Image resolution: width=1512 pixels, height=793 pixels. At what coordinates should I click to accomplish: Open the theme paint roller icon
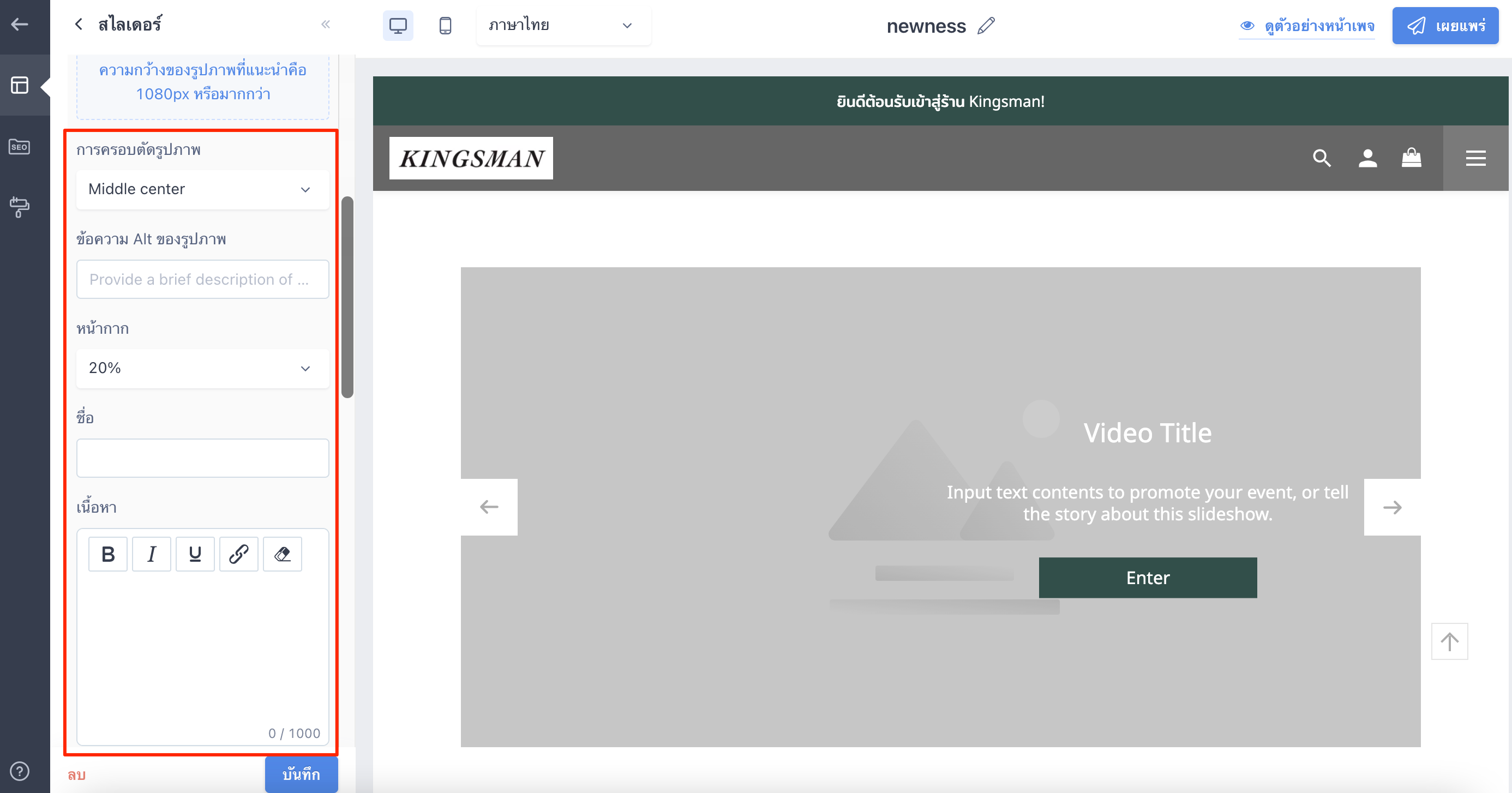tap(20, 207)
